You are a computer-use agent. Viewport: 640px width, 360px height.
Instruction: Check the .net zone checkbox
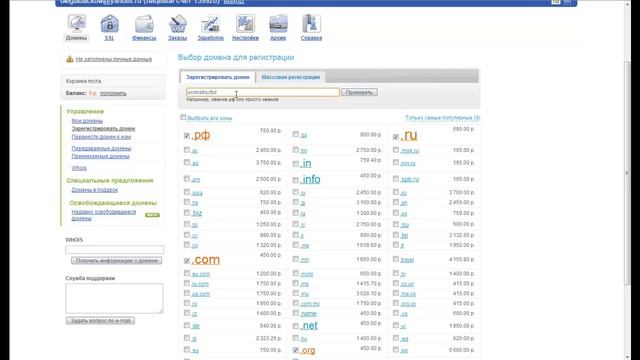[296, 326]
